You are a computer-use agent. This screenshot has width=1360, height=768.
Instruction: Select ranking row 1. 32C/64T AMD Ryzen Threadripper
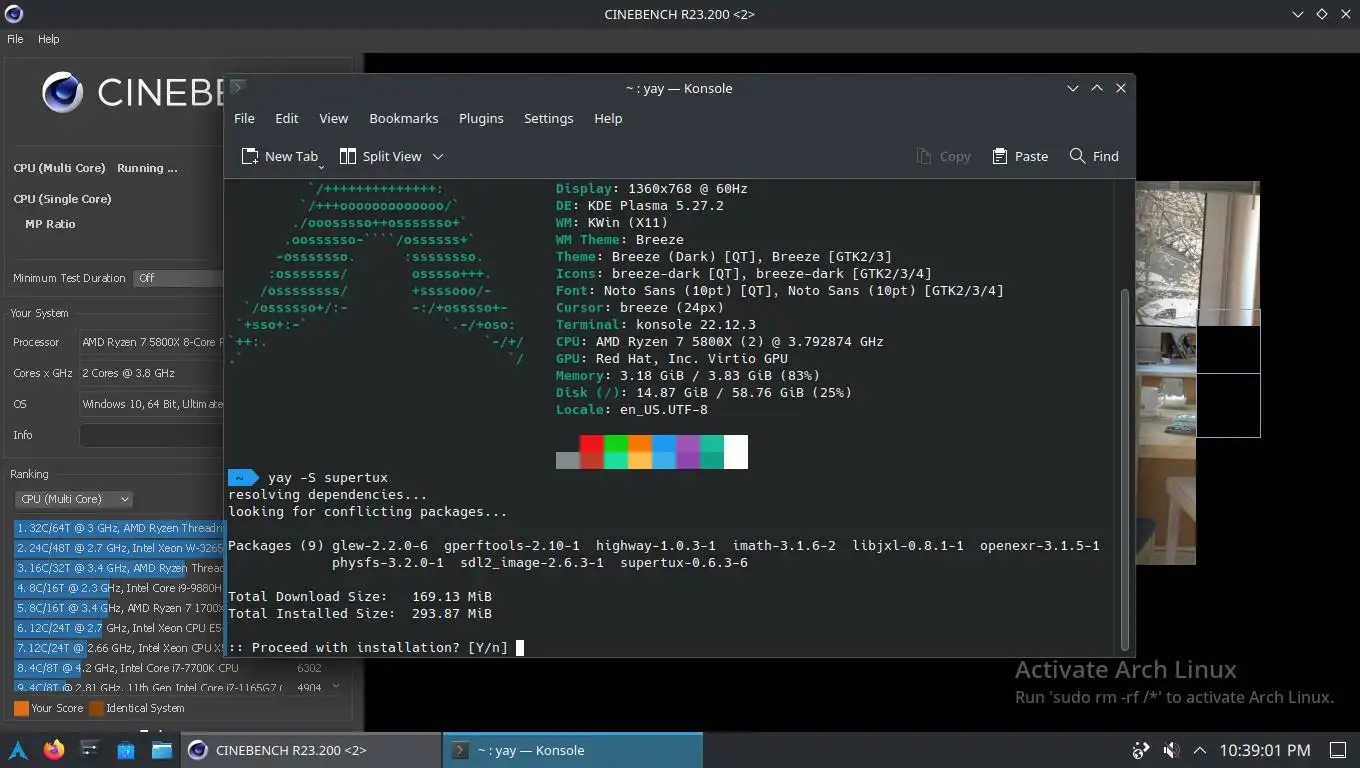pyautogui.click(x=119, y=528)
